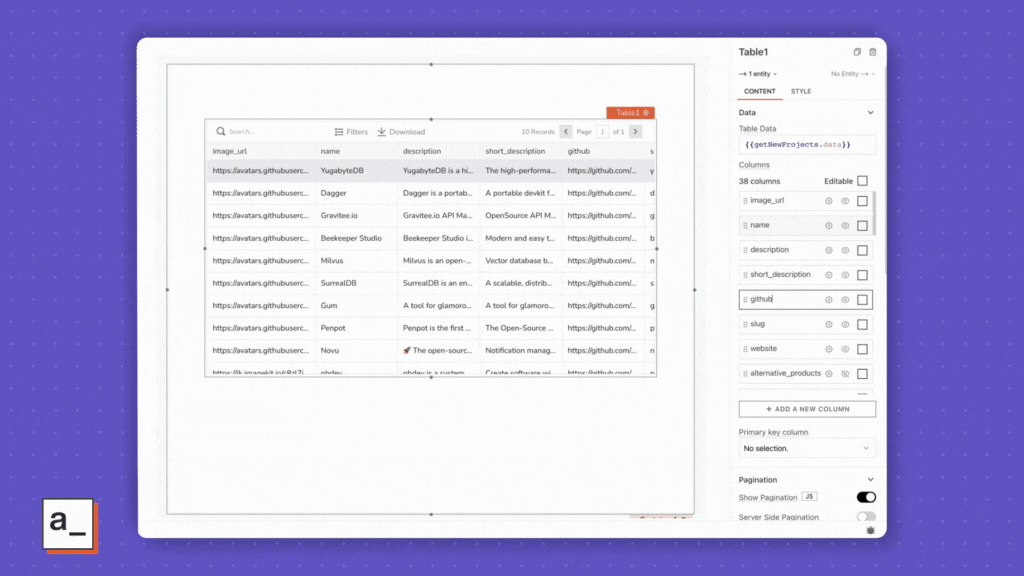The image size is (1024, 576).
Task: Select the CONTENT tab
Action: [759, 91]
